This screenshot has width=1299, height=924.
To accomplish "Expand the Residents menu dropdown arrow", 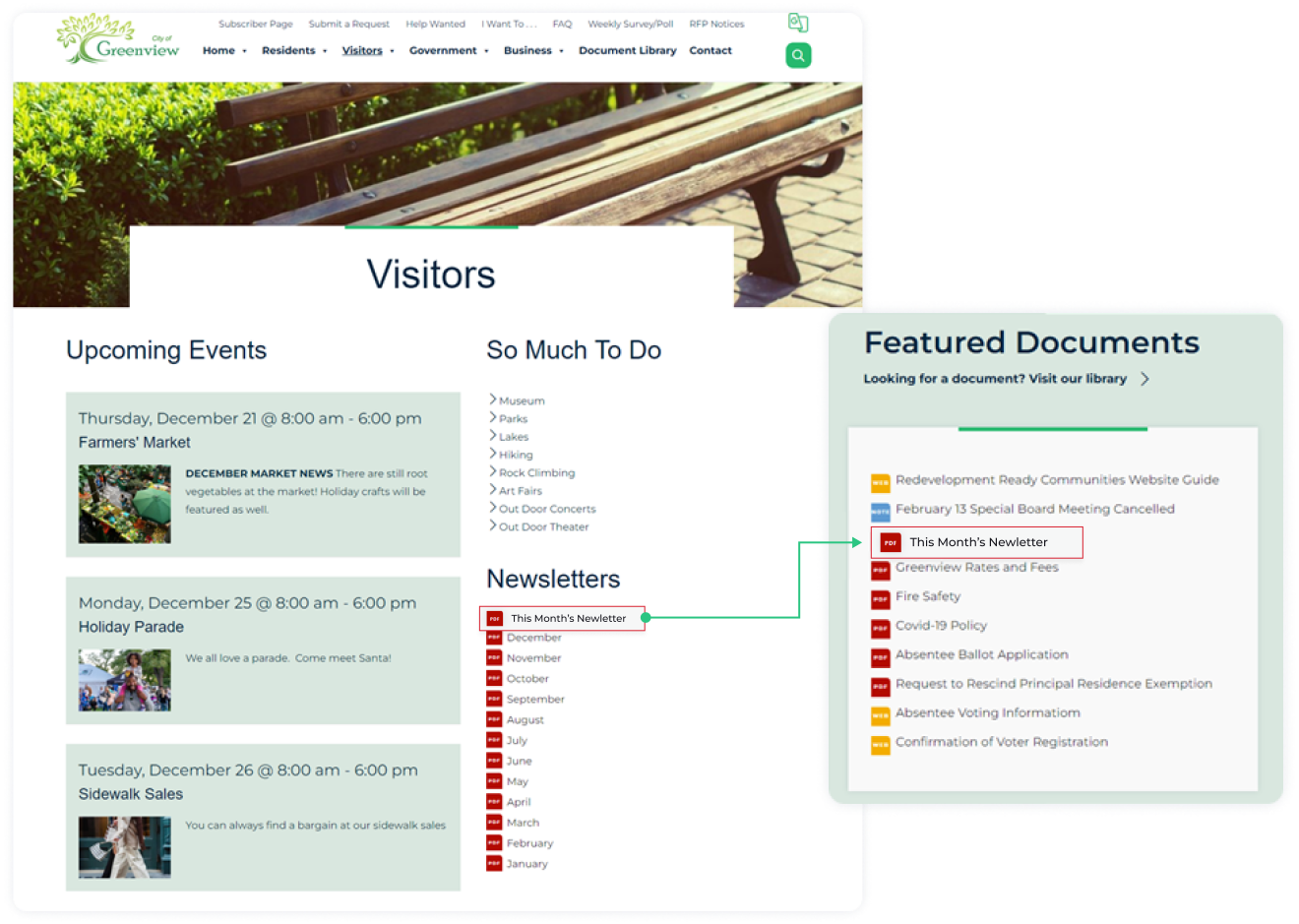I will click(x=325, y=51).
